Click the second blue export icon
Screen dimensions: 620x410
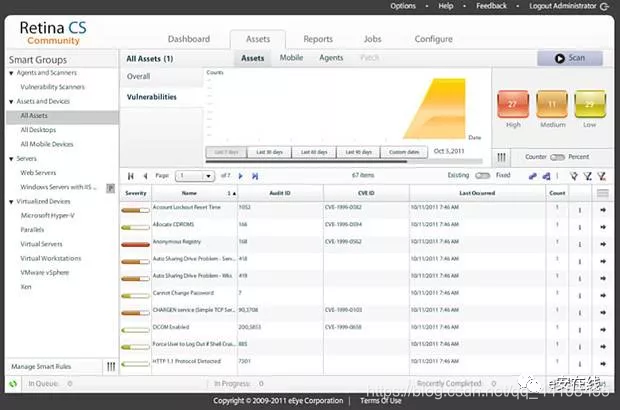(x=546, y=176)
